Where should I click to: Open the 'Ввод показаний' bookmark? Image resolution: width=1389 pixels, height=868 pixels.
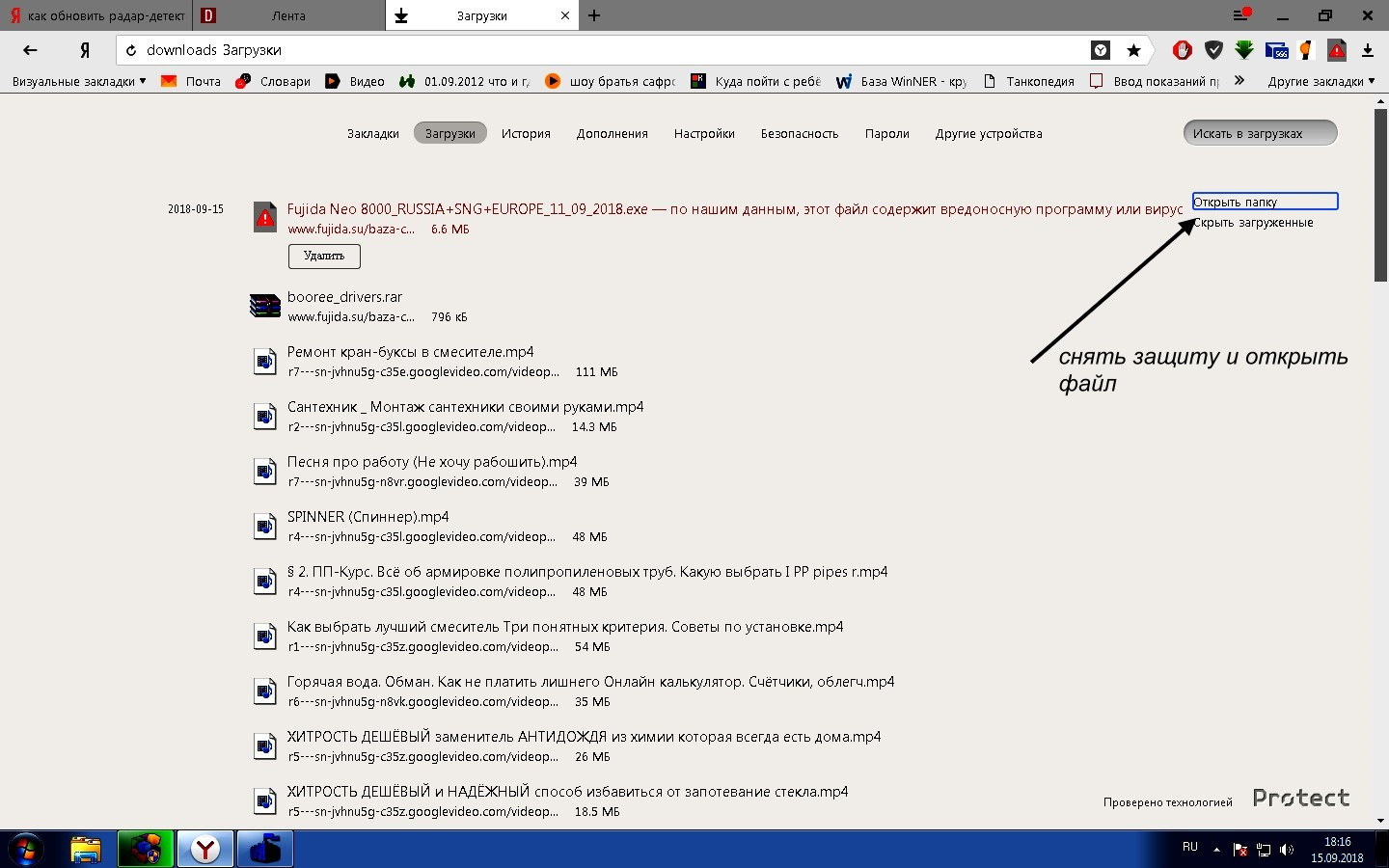click(x=1155, y=81)
